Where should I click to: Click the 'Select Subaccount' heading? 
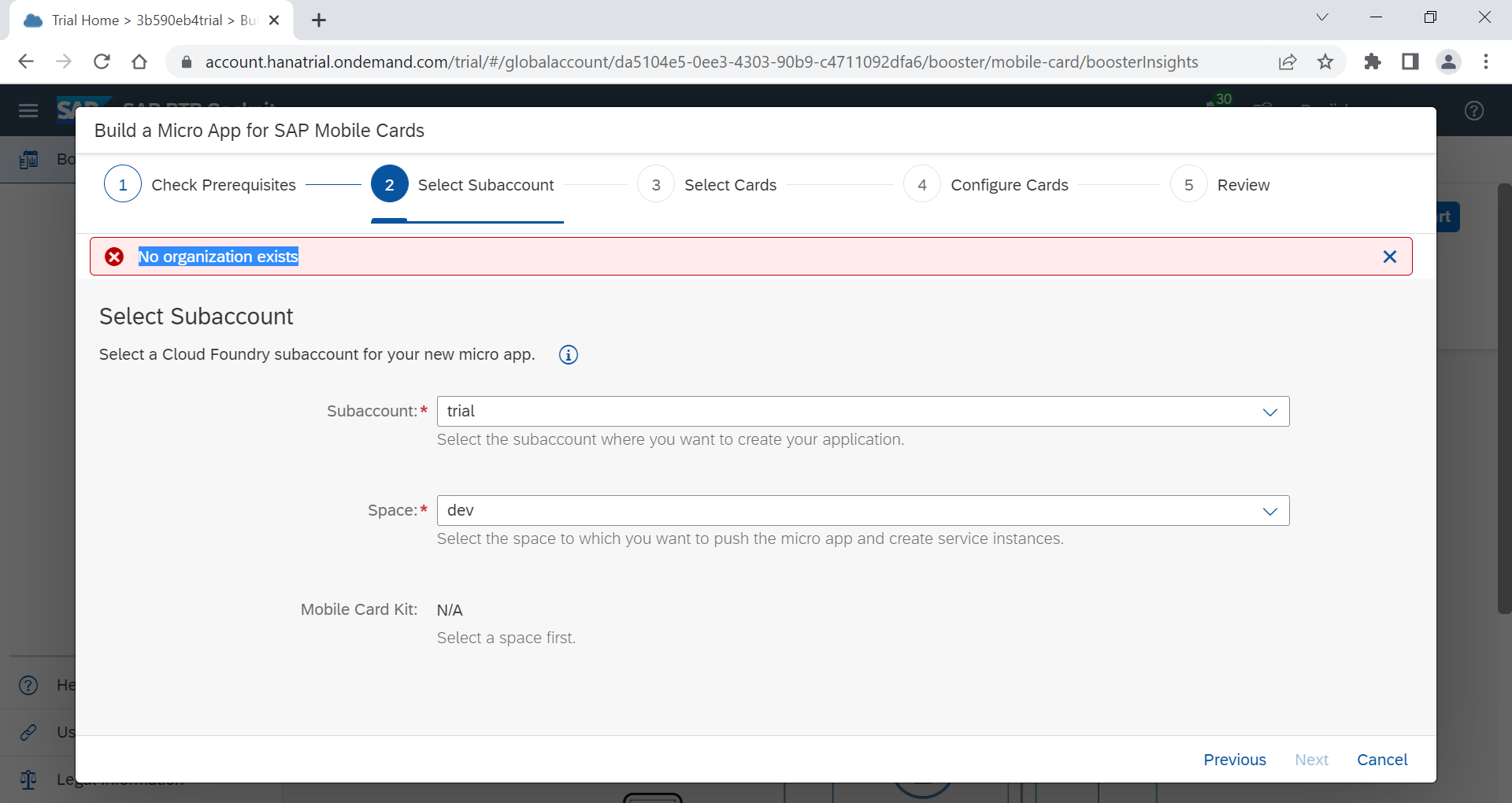tap(196, 316)
